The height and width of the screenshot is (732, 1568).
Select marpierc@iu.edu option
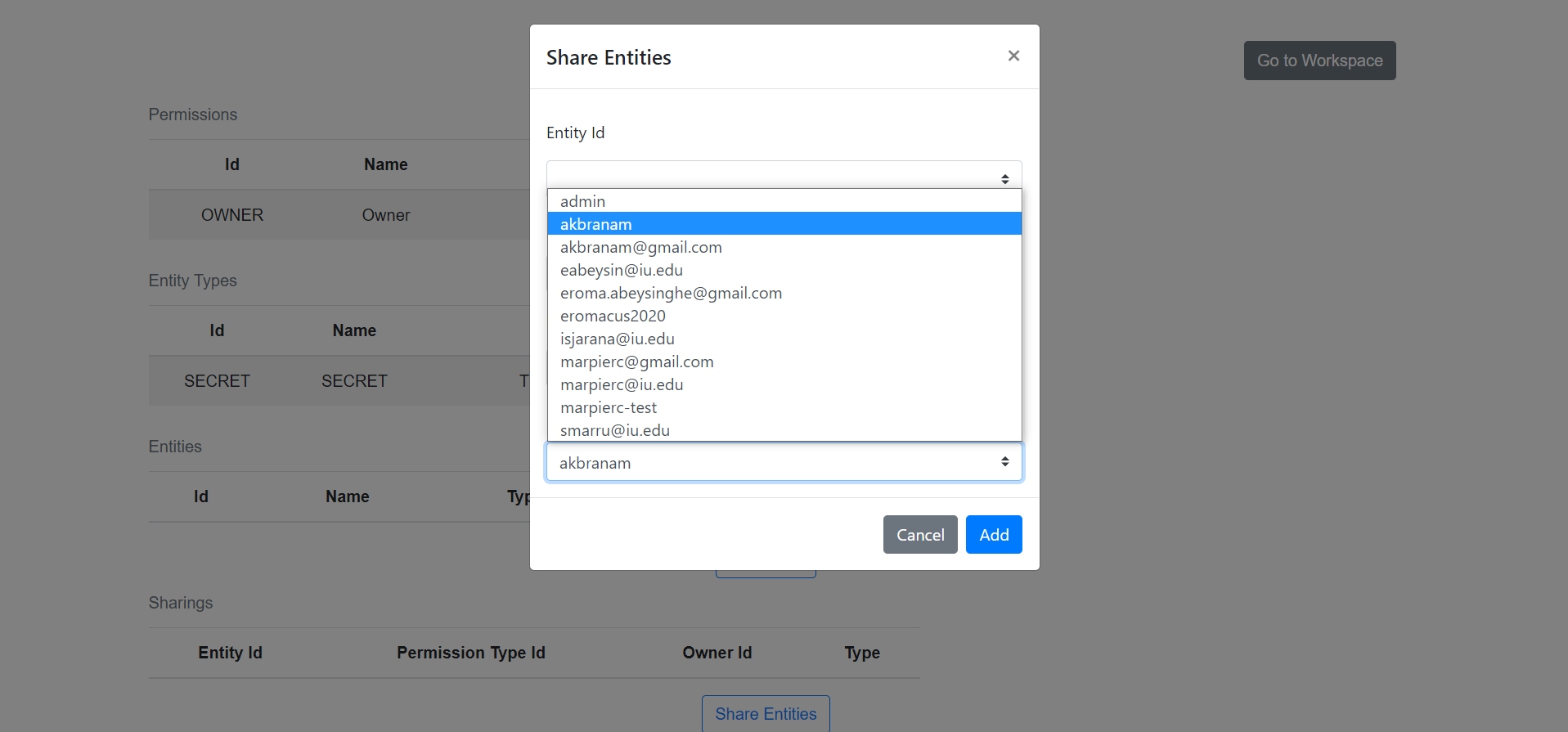click(x=784, y=384)
